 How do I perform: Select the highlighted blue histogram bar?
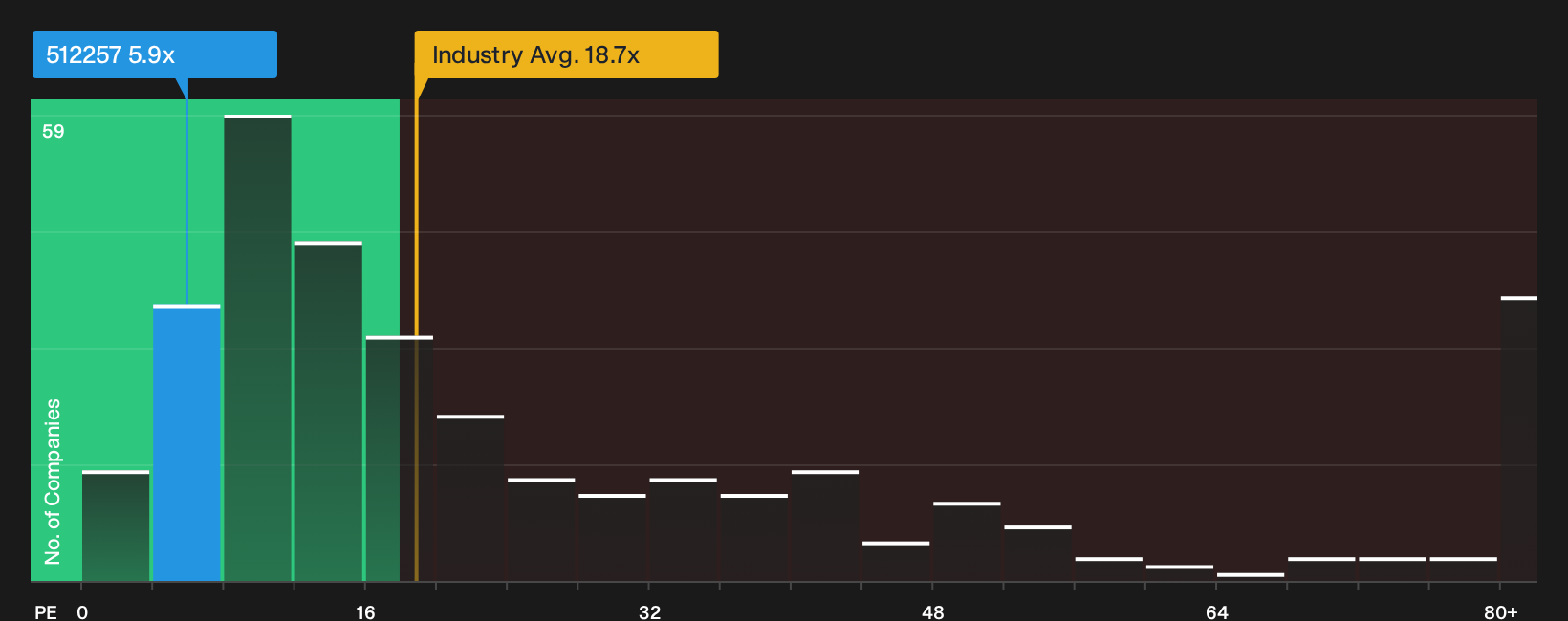pos(186,442)
